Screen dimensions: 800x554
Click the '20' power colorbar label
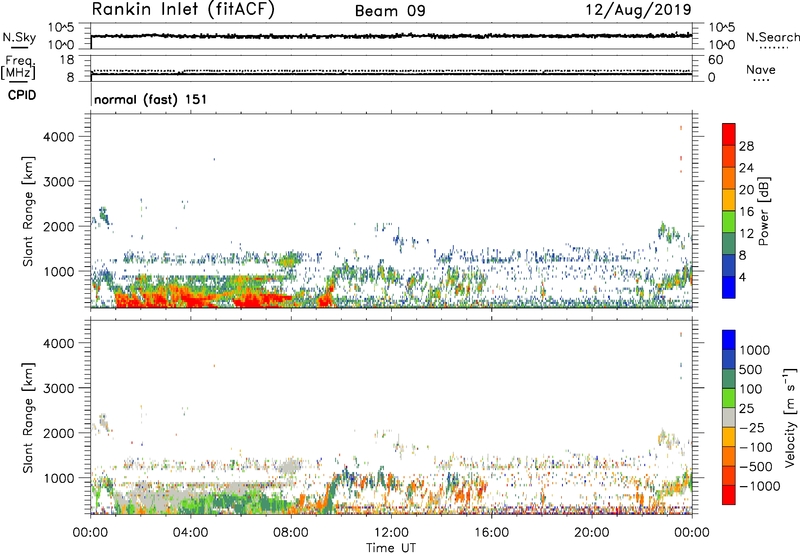pos(746,190)
